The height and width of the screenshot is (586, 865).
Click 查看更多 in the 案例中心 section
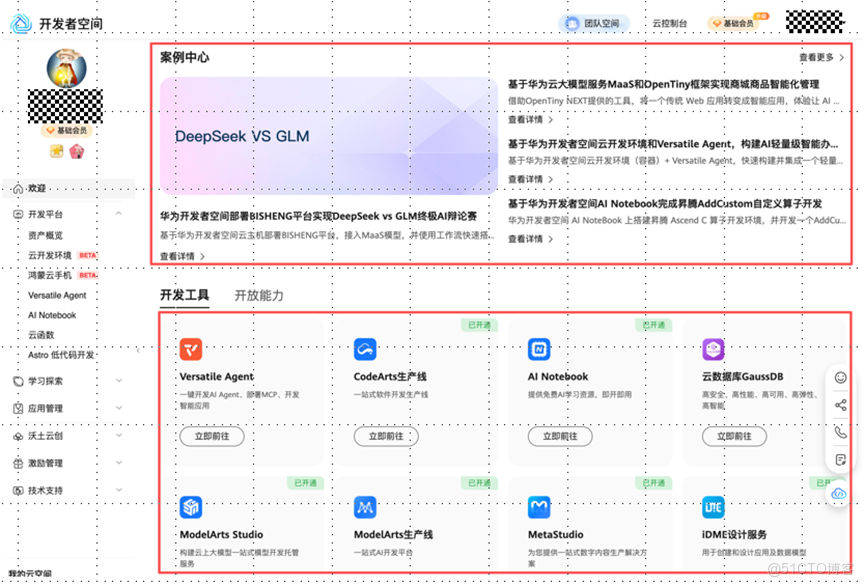pyautogui.click(x=814, y=58)
